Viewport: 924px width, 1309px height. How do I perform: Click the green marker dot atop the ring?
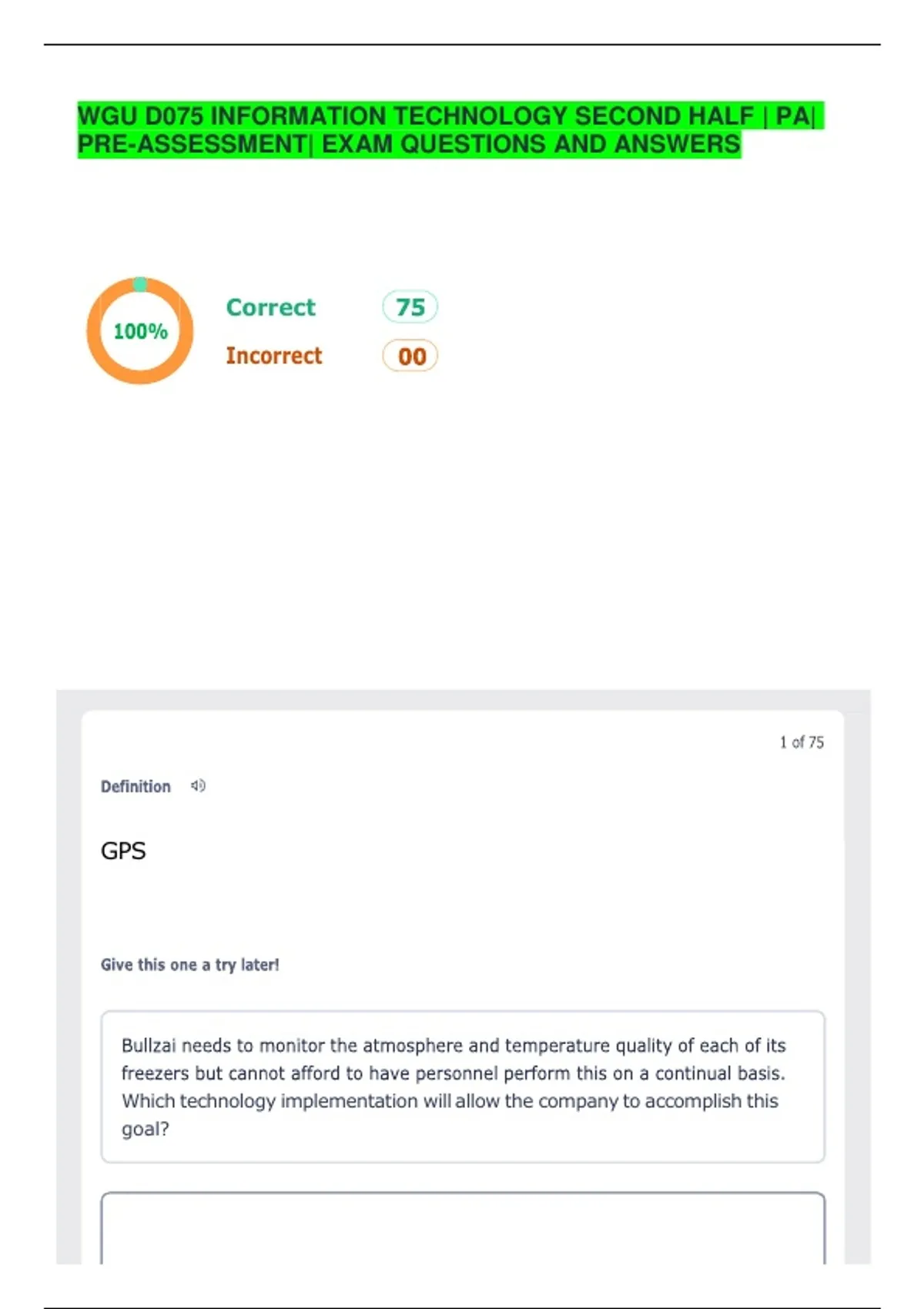click(x=140, y=284)
